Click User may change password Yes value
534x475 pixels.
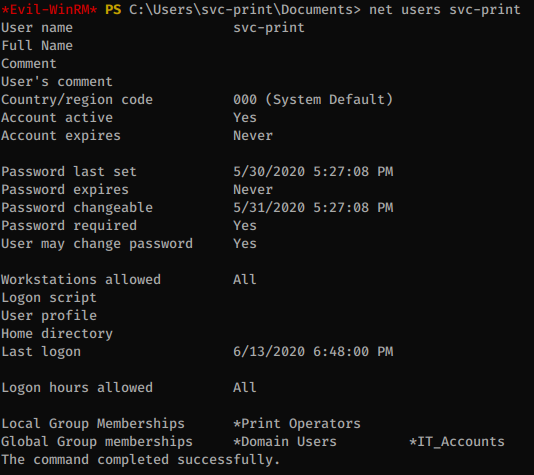245,243
